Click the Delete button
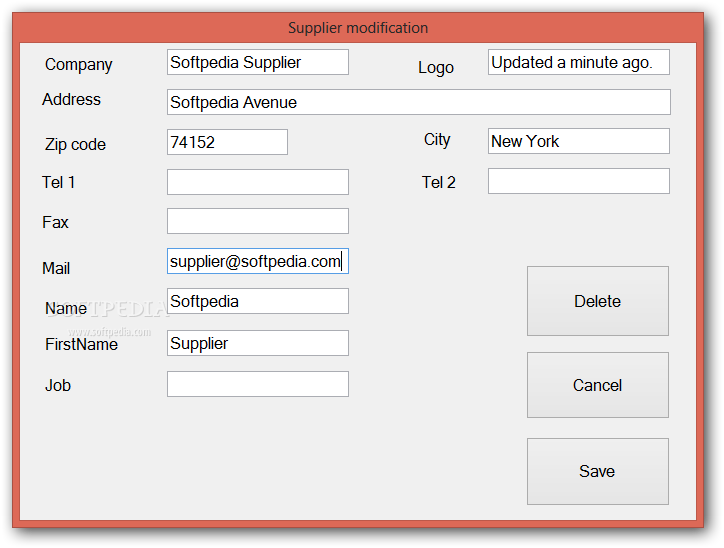 [597, 301]
